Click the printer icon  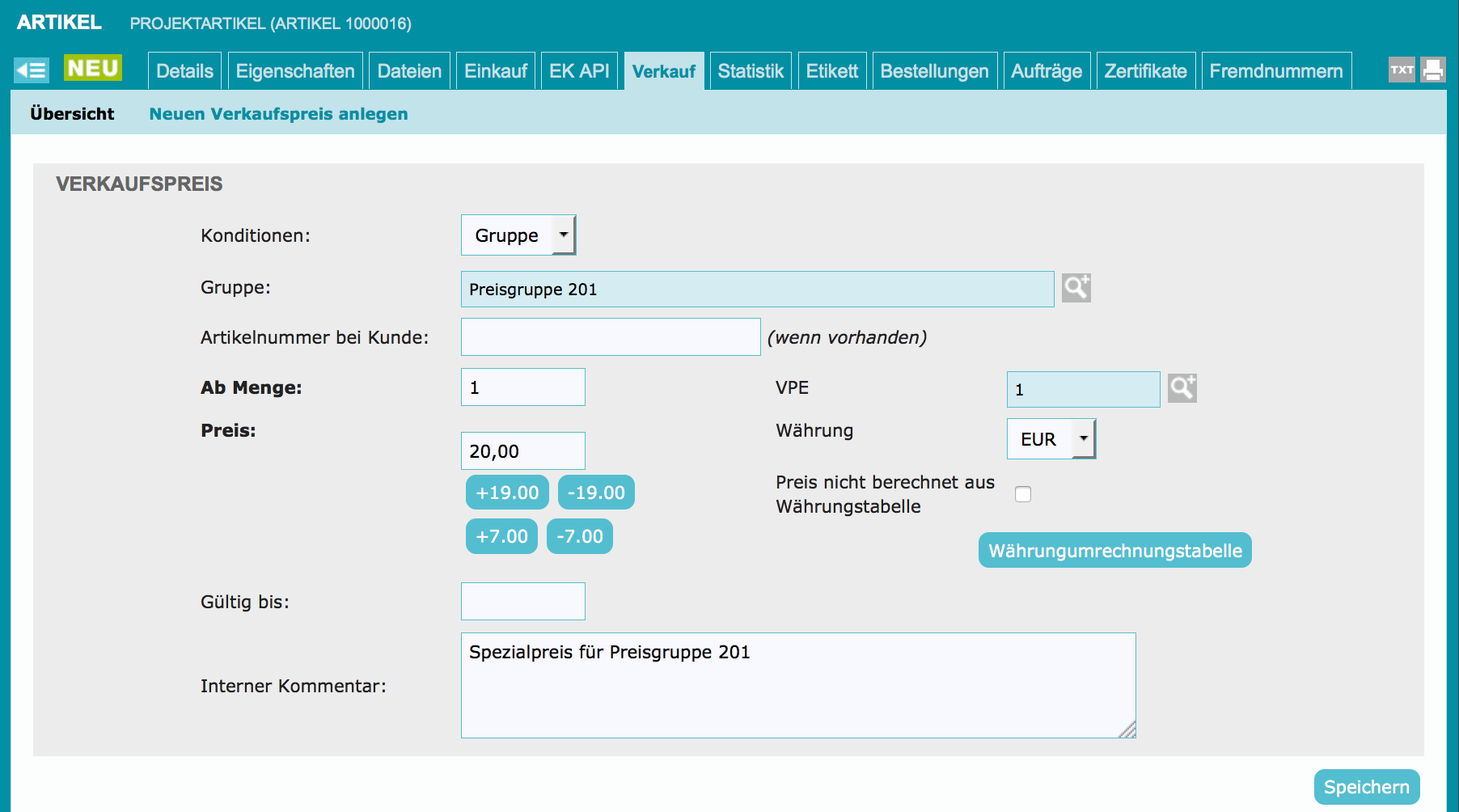coord(1432,70)
